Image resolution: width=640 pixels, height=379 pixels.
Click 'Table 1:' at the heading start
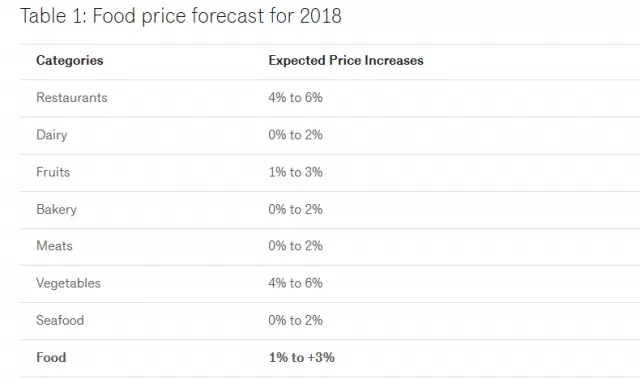coord(53,16)
